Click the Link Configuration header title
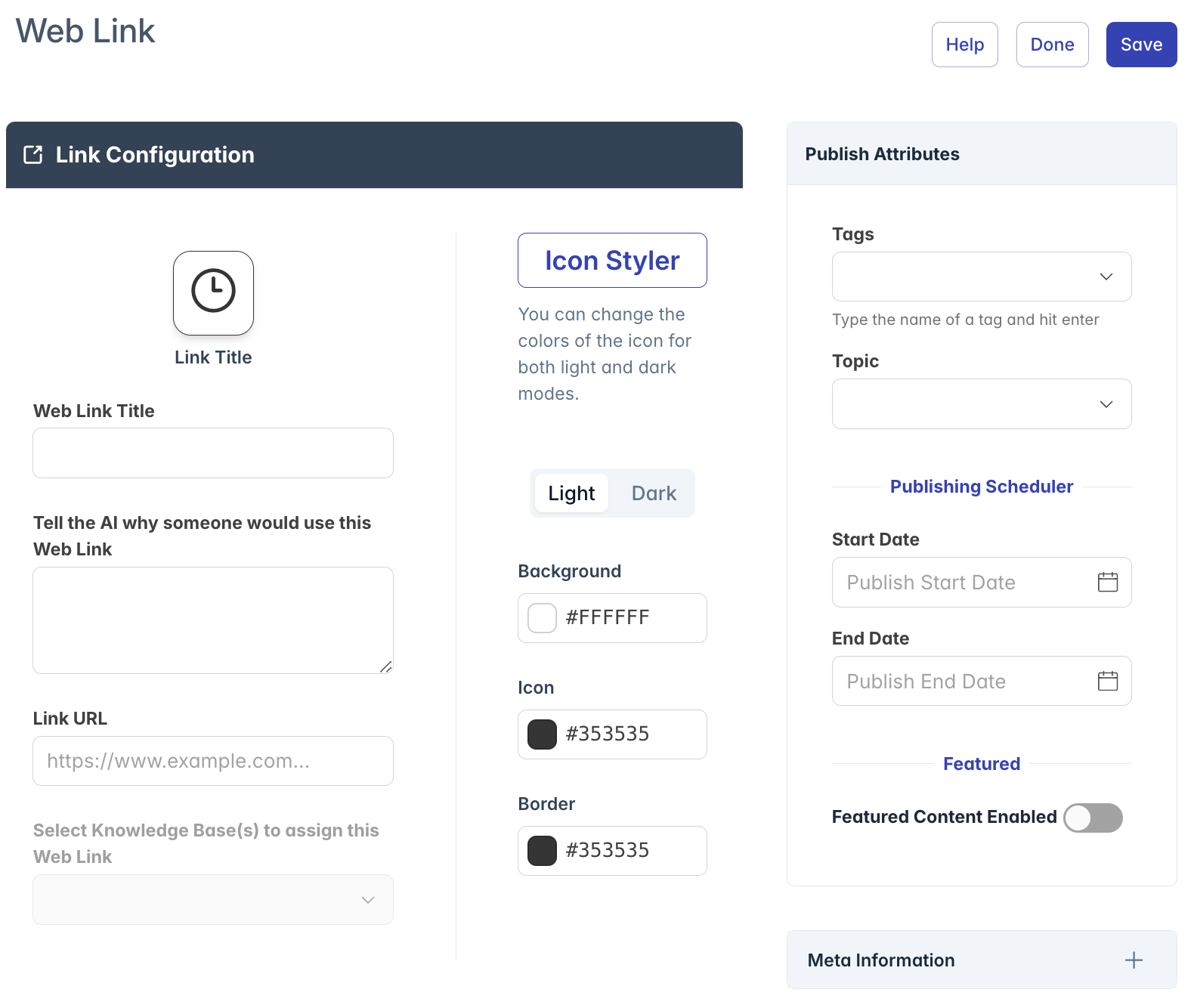The height and width of the screenshot is (1008, 1194). [x=155, y=155]
